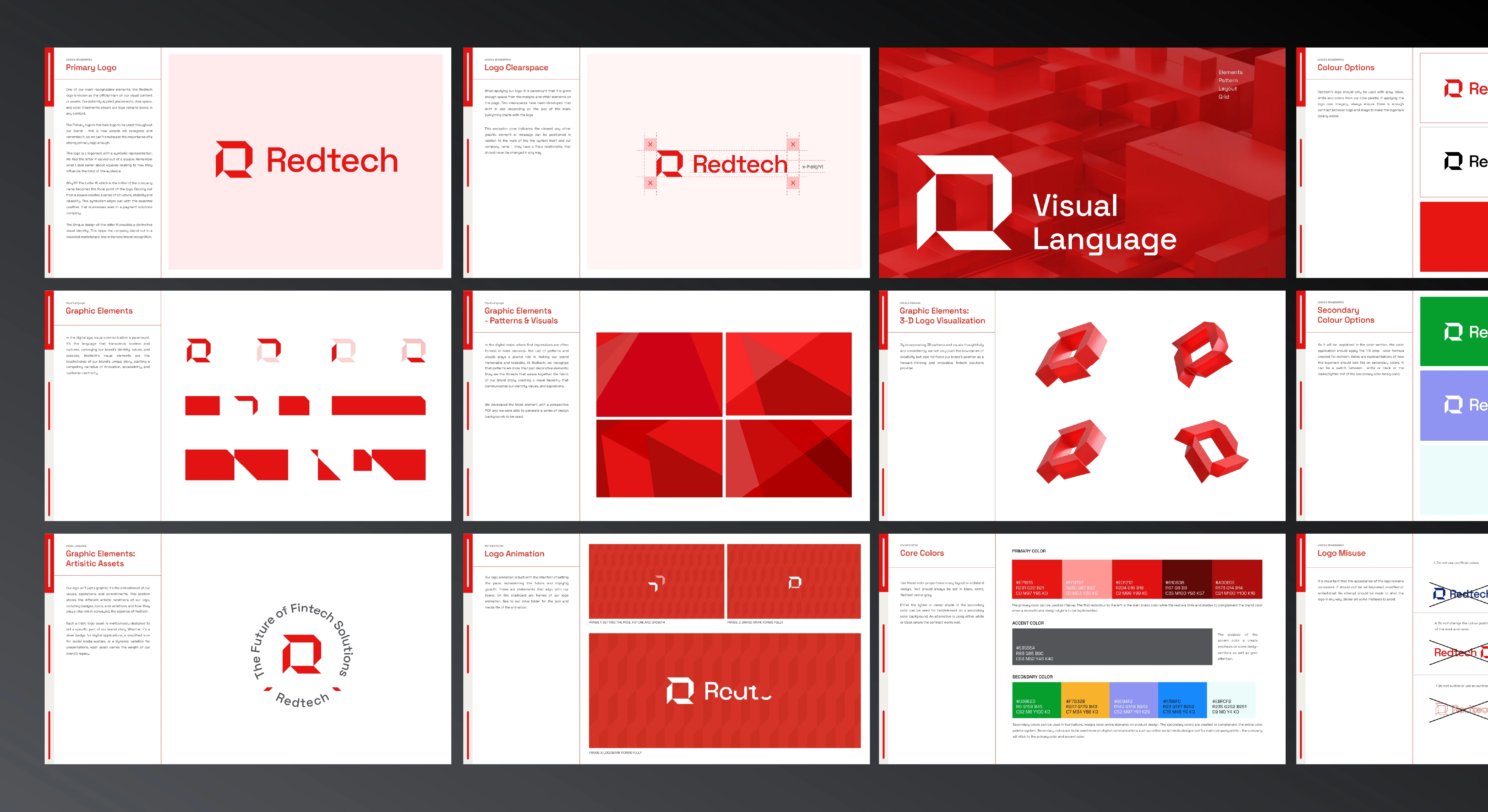Click the 'Logo Animation' heading
Image resolution: width=1488 pixels, height=812 pixels.
click(514, 553)
